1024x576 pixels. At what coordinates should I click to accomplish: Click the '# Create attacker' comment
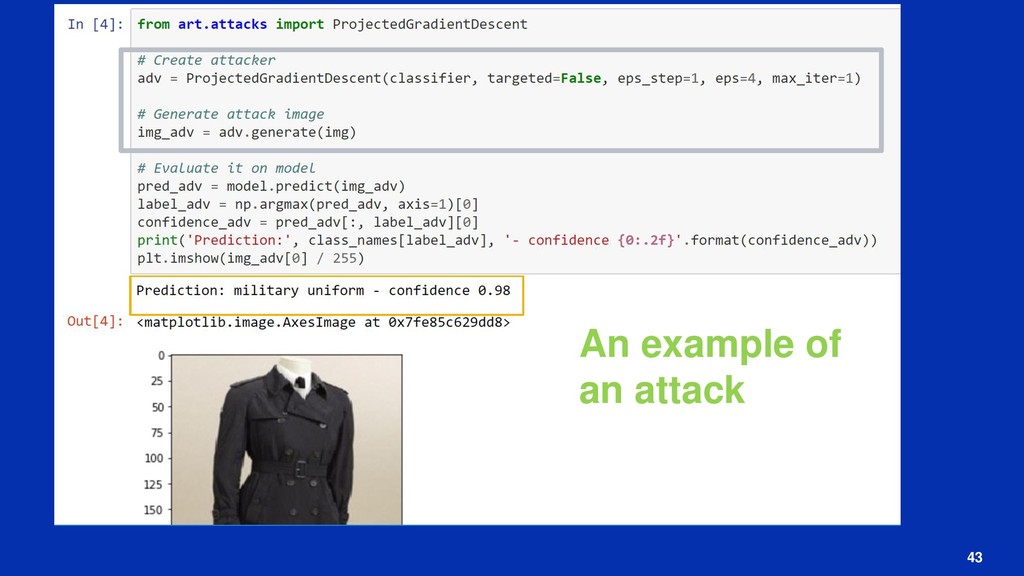coord(206,60)
